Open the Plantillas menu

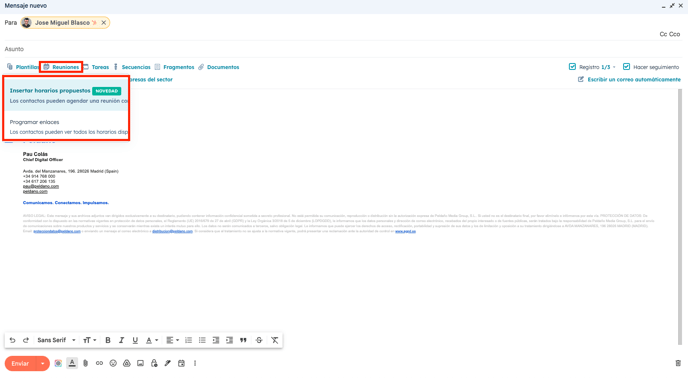(23, 67)
